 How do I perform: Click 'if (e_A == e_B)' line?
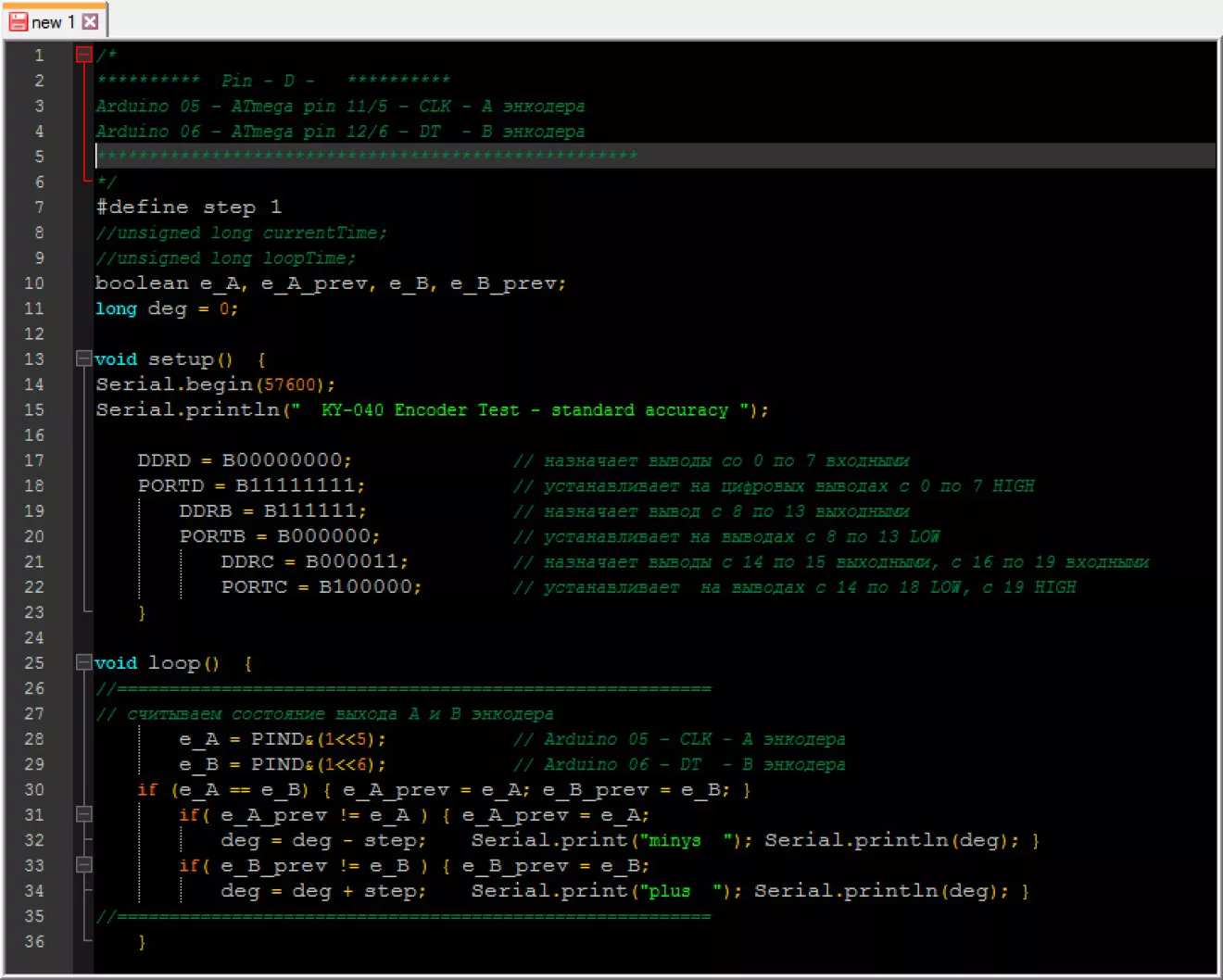pos(444,789)
